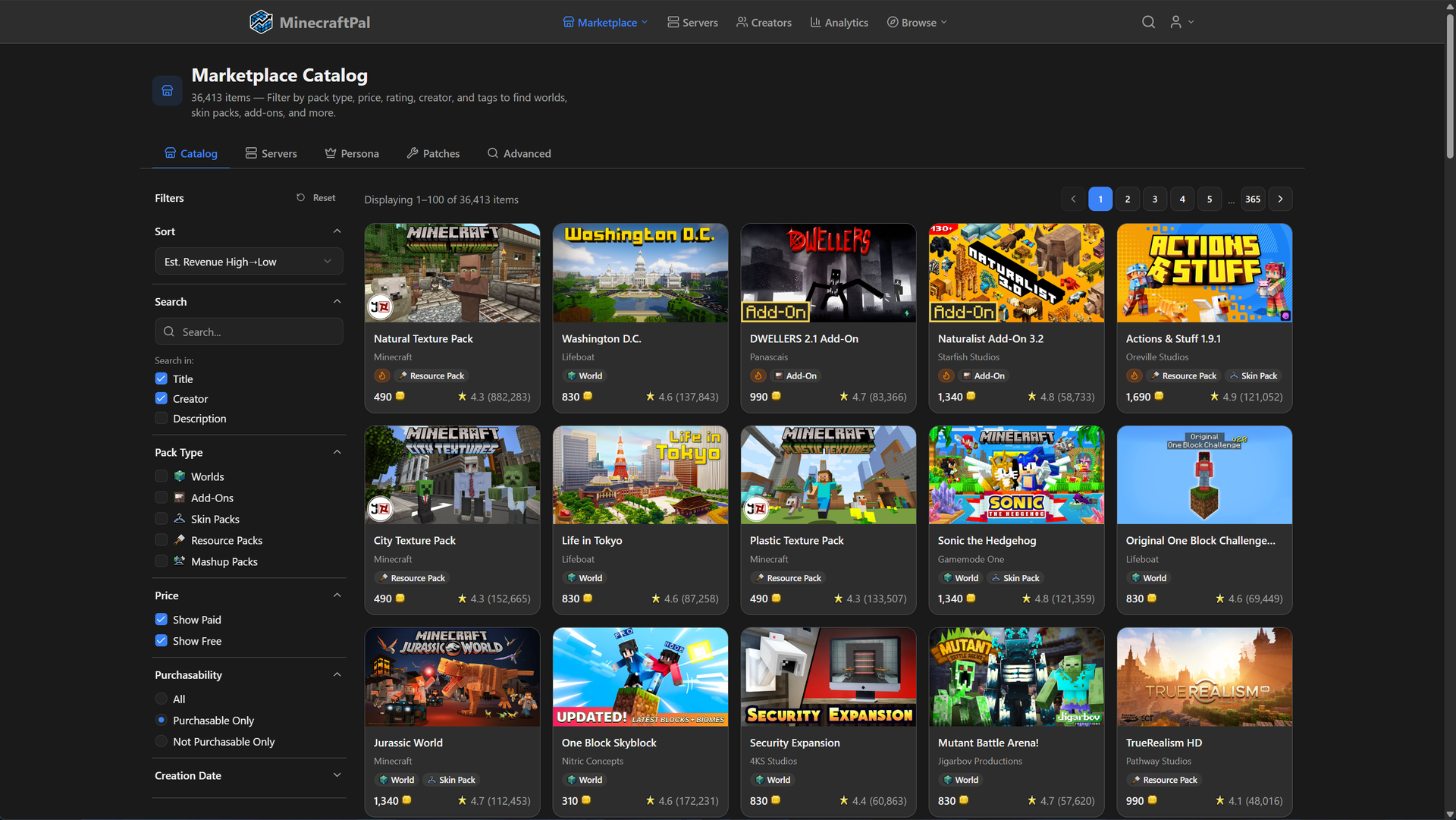
Task: Click the next page arrow in pagination
Action: point(1279,199)
